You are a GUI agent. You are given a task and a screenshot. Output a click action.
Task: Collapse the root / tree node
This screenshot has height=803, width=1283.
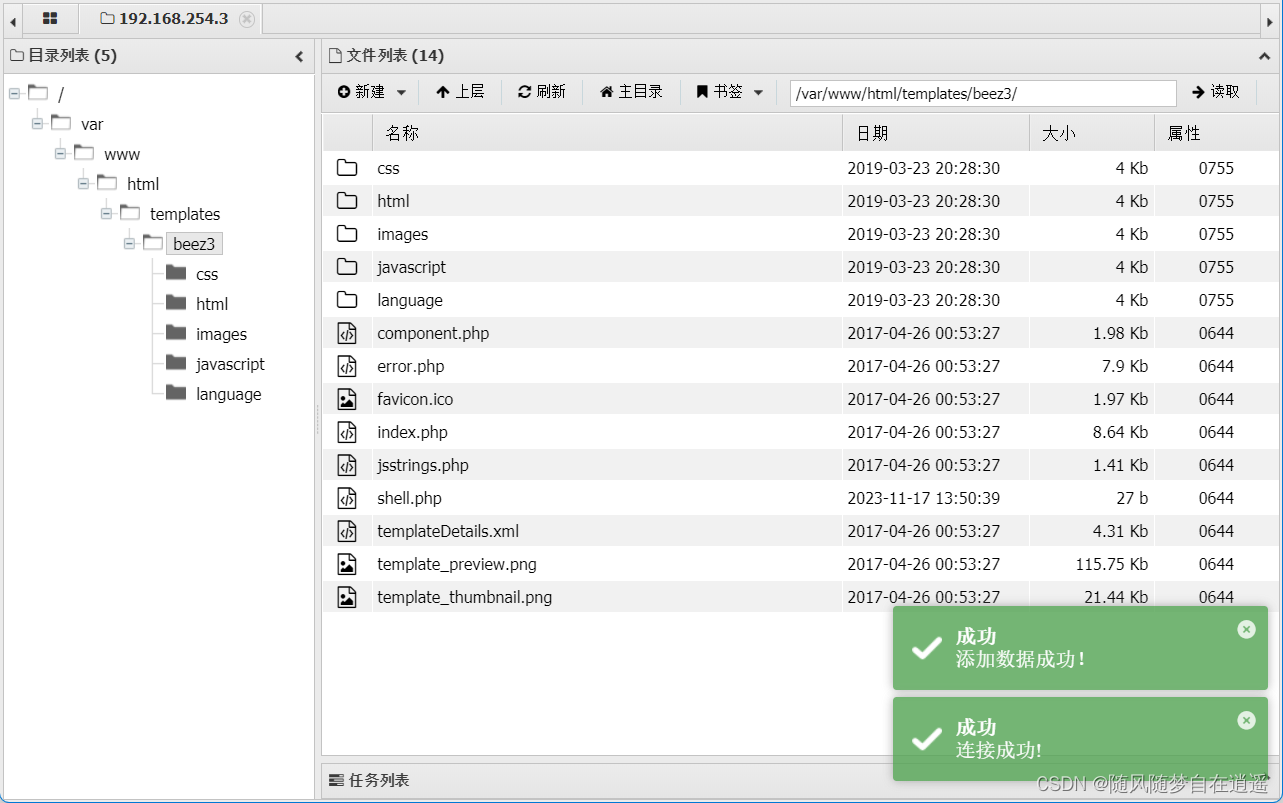click(14, 93)
